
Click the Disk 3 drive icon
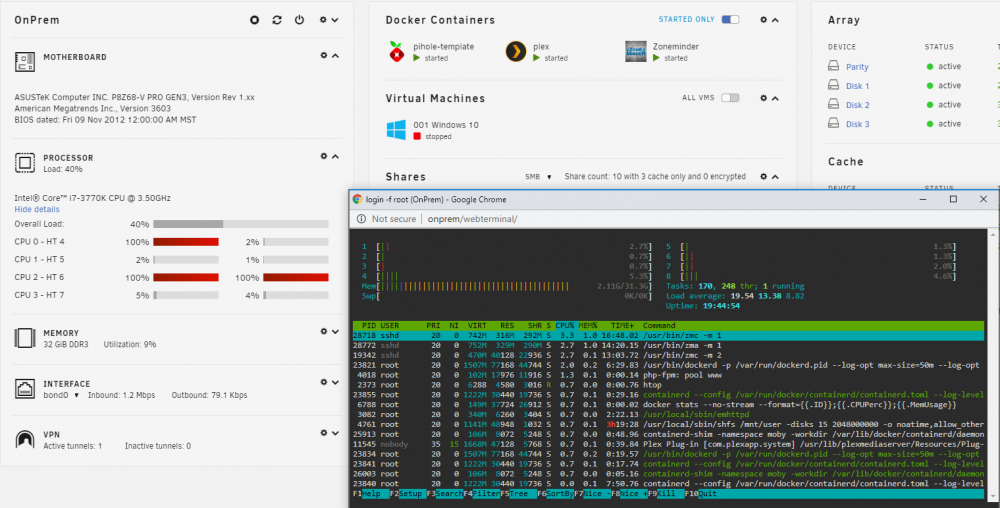pos(834,123)
